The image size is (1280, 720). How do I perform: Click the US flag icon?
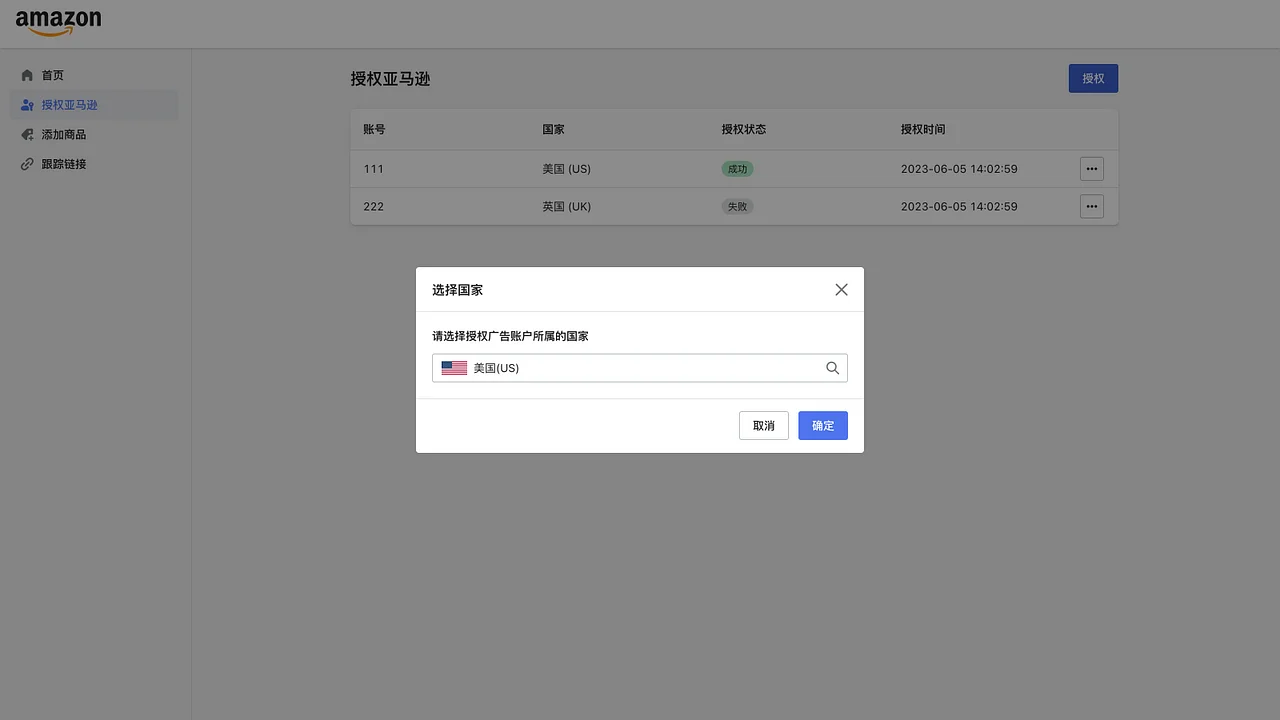pyautogui.click(x=454, y=368)
